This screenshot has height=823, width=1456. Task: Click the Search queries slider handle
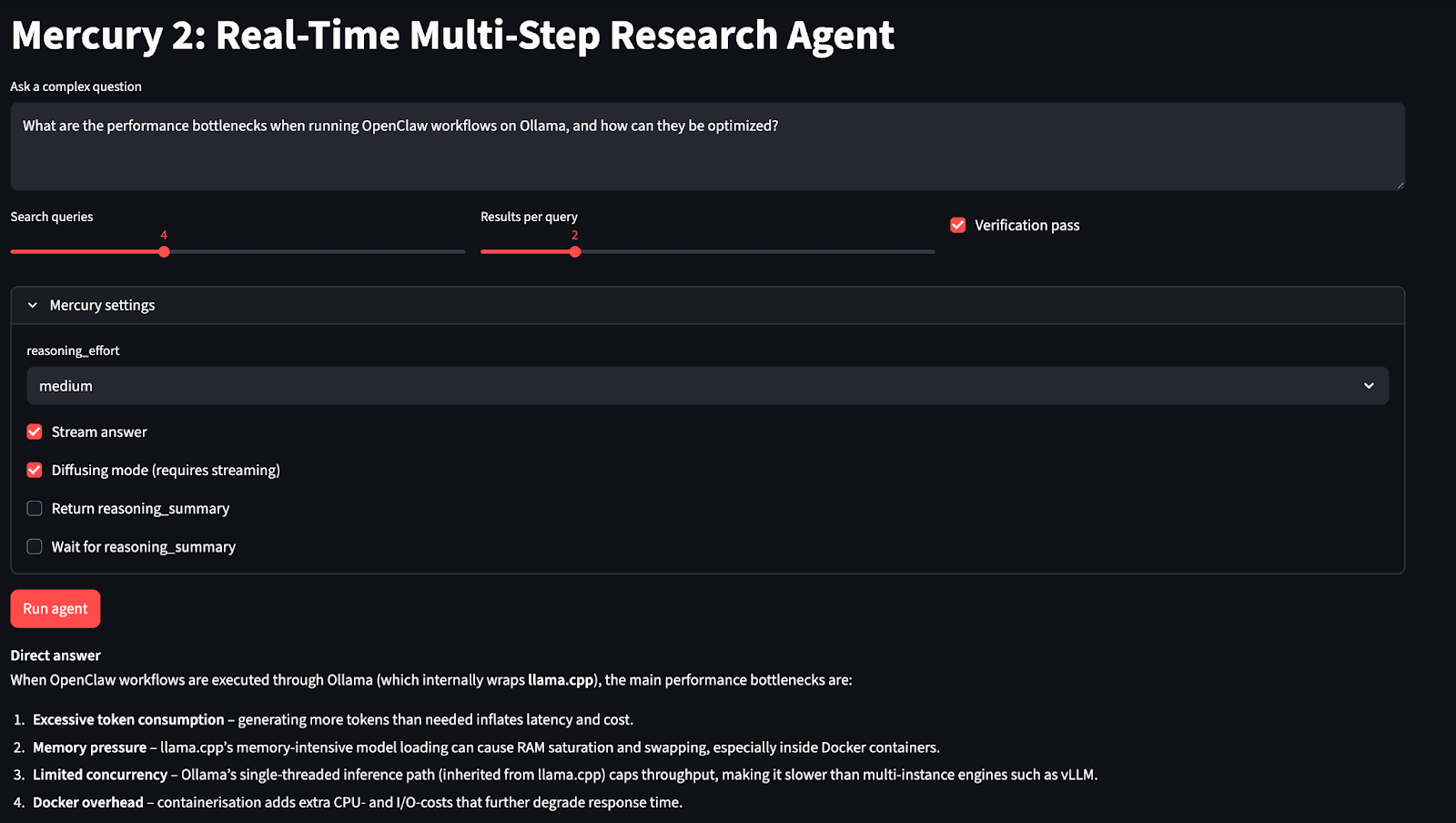tap(164, 252)
